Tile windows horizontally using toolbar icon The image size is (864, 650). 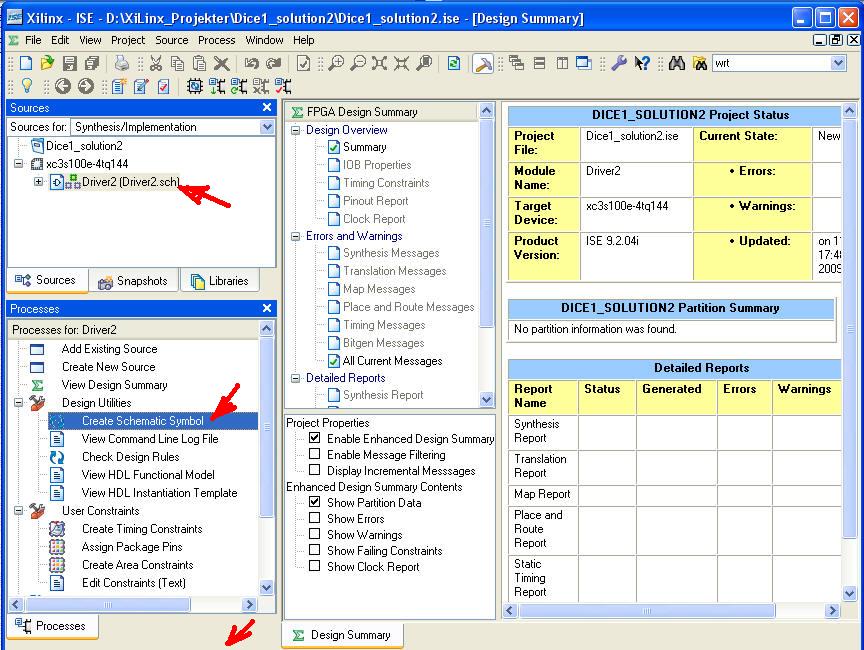539,63
